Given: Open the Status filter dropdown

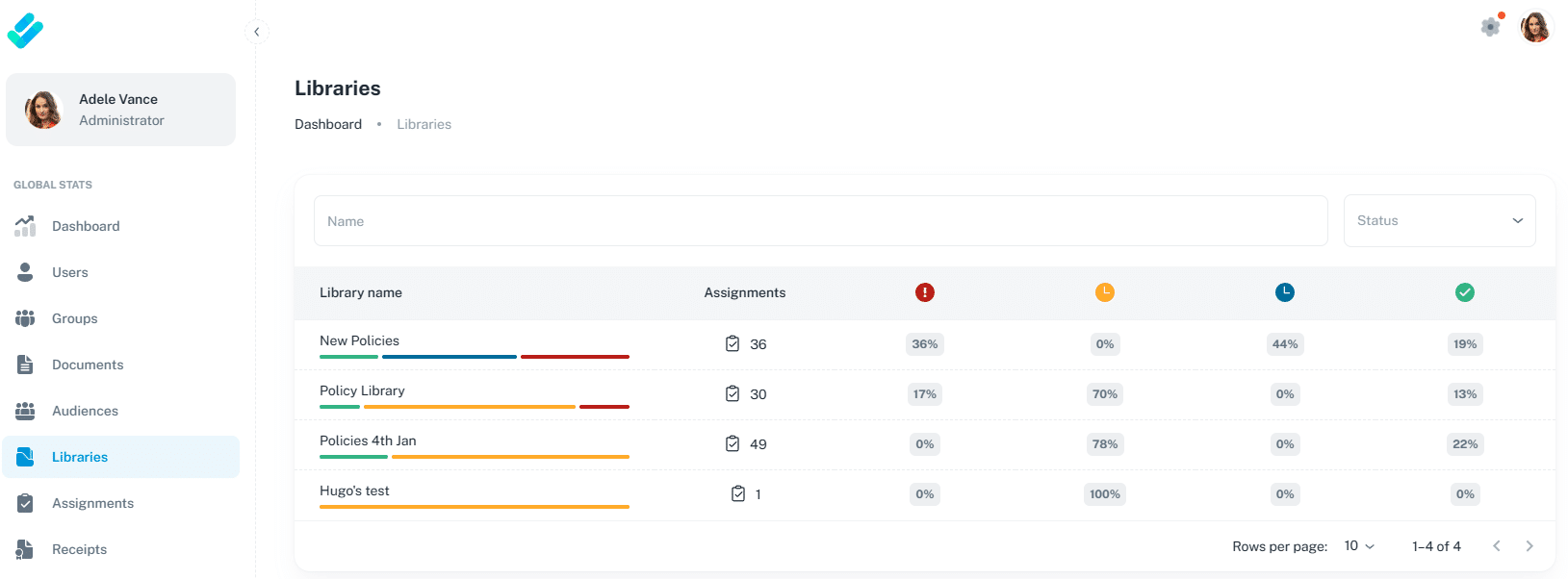Looking at the screenshot, I should tap(1439, 221).
